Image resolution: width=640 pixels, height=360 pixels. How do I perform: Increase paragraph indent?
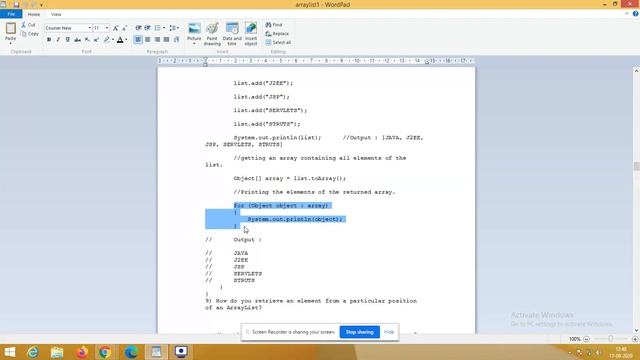[147, 28]
